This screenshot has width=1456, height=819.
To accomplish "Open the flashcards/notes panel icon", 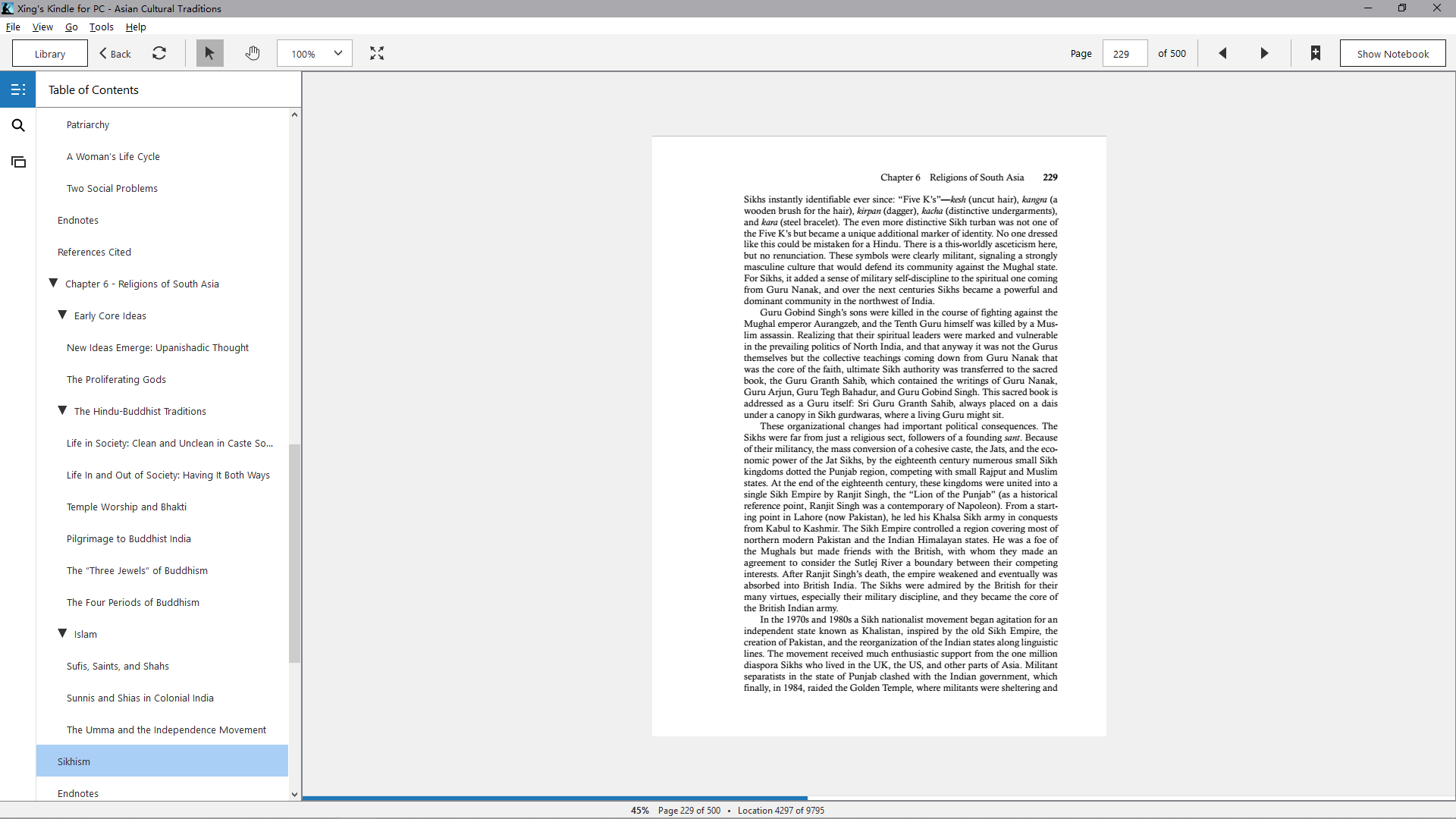I will click(18, 162).
